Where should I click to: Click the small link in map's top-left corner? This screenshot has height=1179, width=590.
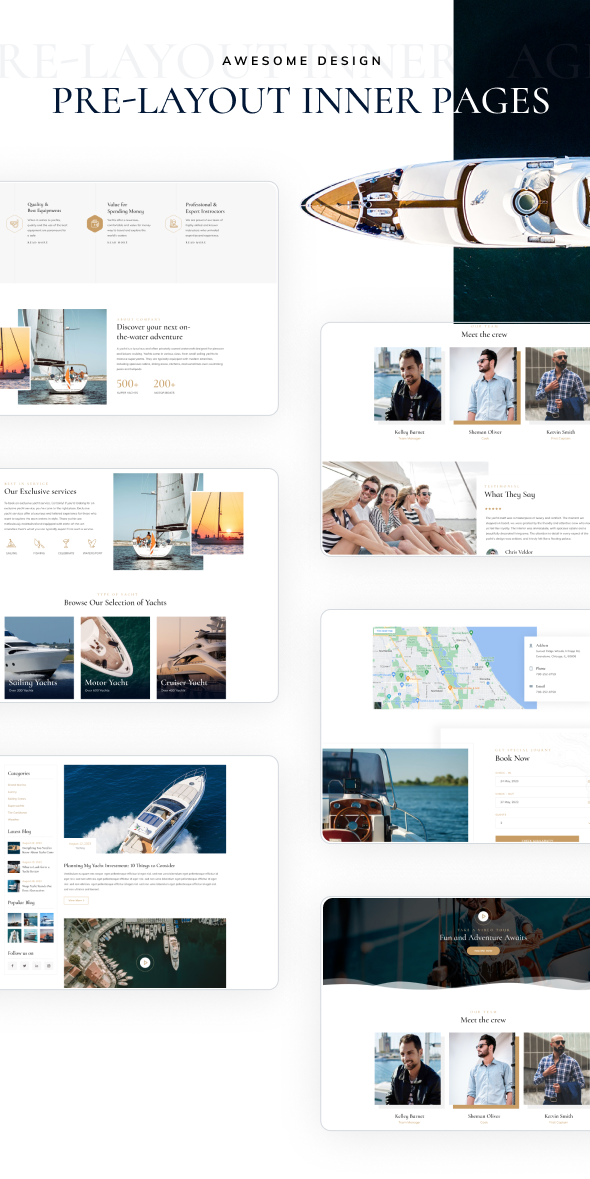coord(384,631)
